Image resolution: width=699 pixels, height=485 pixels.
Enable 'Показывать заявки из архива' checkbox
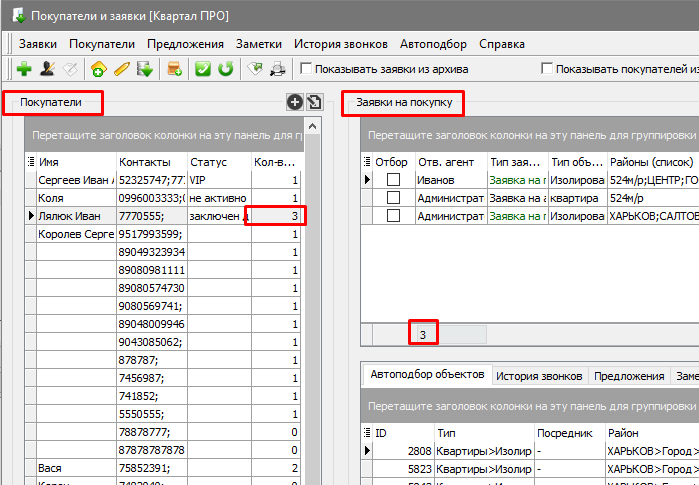(x=307, y=69)
